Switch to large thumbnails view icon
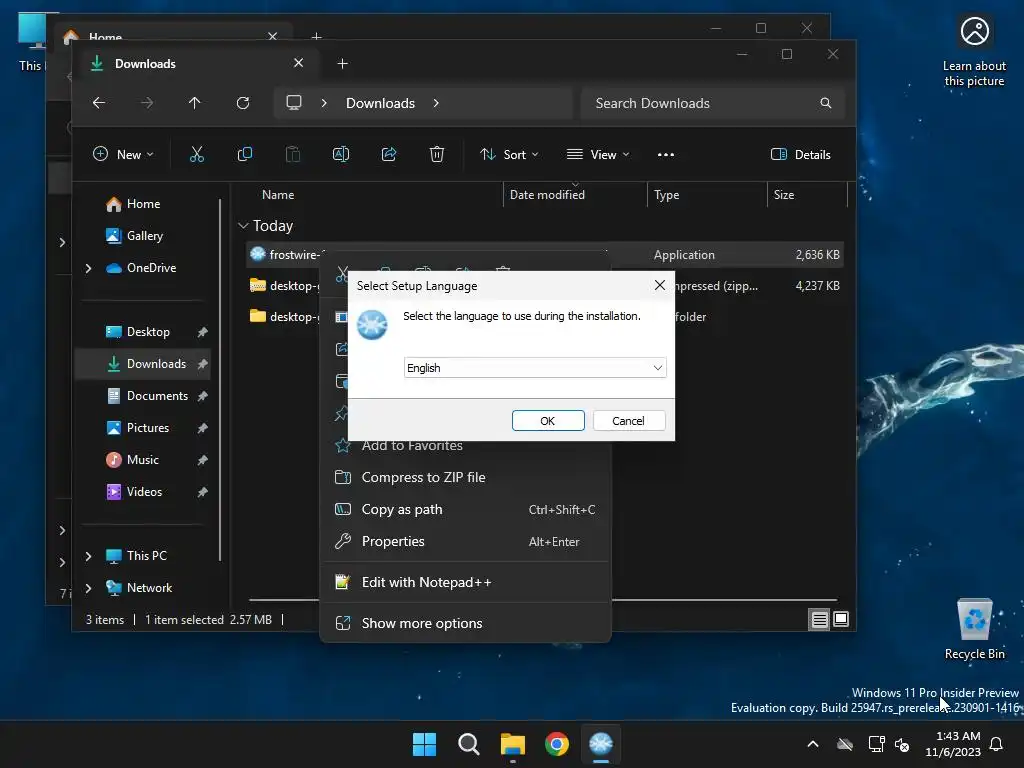This screenshot has width=1024, height=768. point(841,618)
